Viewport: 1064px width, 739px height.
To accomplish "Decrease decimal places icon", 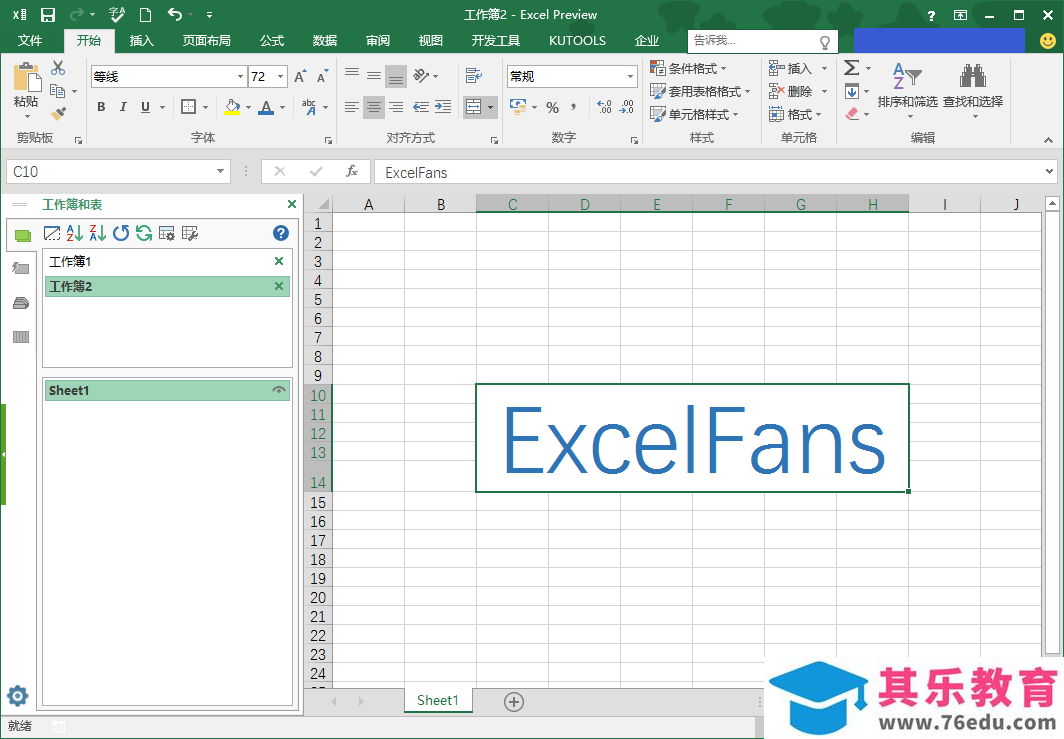I will 626,107.
